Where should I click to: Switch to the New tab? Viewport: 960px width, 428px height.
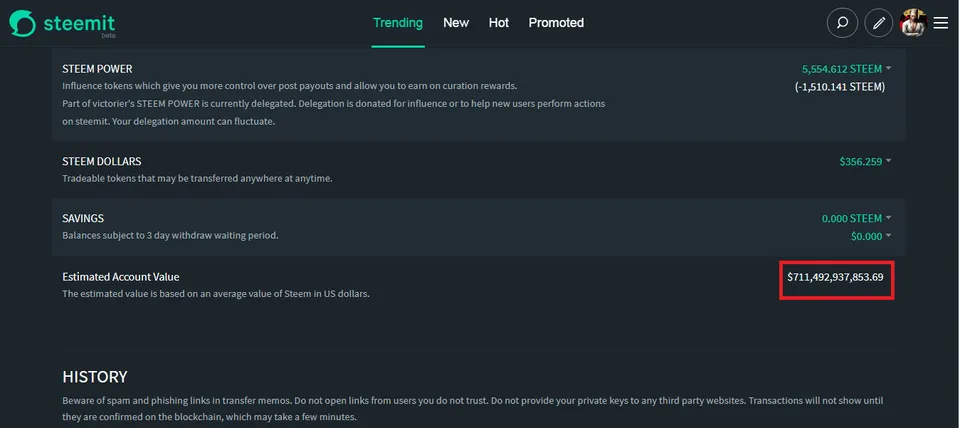tap(456, 23)
